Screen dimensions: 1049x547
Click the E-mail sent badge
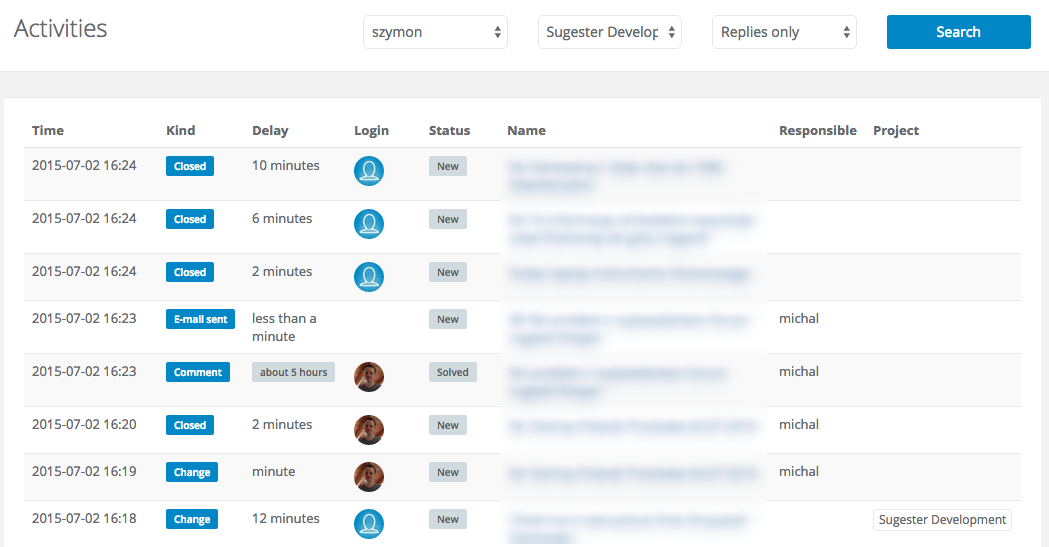[201, 320]
